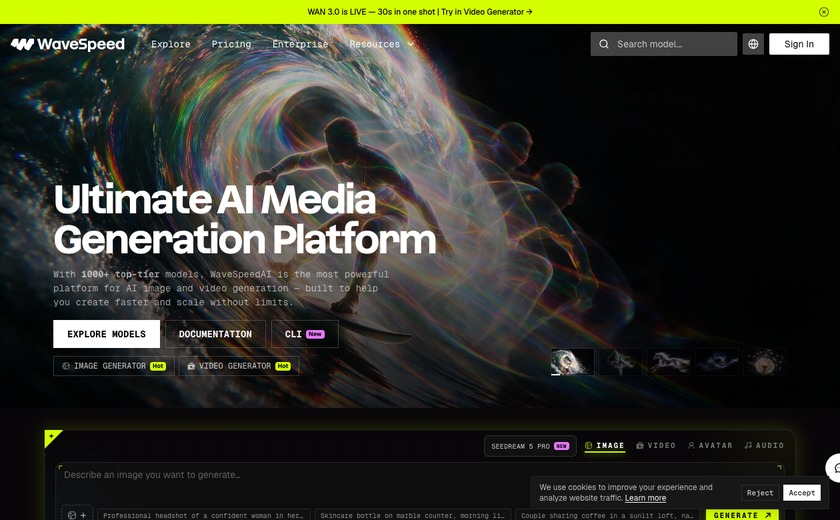This screenshot has height=520, width=840.
Task: Open the cookie Learn more link
Action: pos(645,498)
